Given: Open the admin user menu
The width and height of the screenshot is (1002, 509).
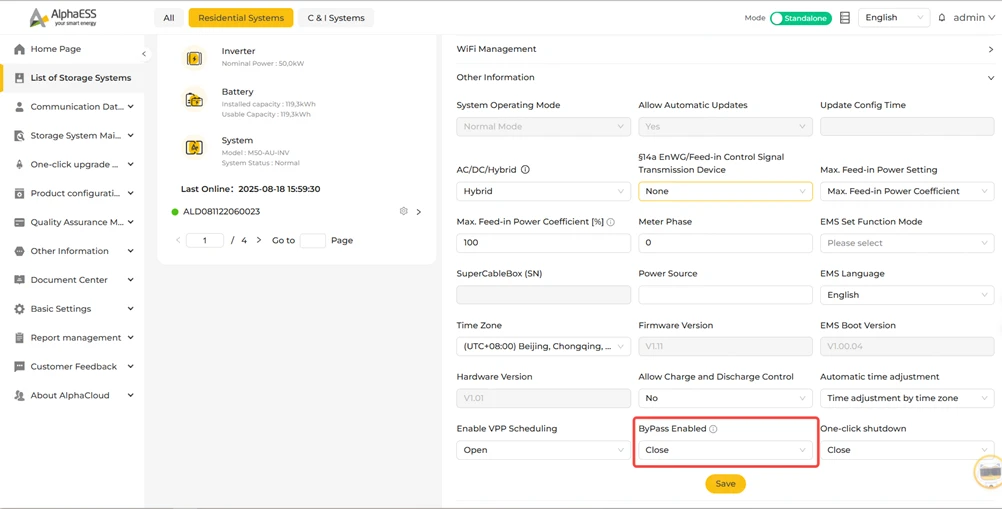Looking at the screenshot, I should [973, 18].
